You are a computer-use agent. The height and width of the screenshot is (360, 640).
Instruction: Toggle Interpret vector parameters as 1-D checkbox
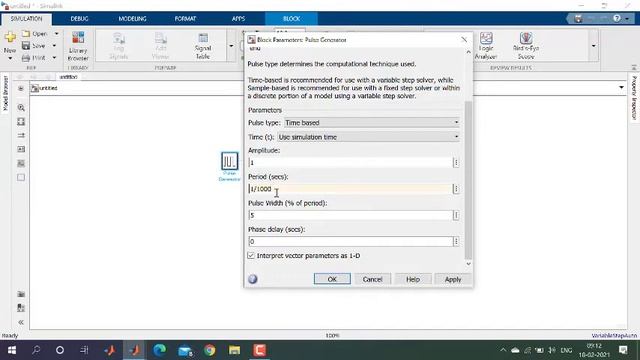pos(251,256)
